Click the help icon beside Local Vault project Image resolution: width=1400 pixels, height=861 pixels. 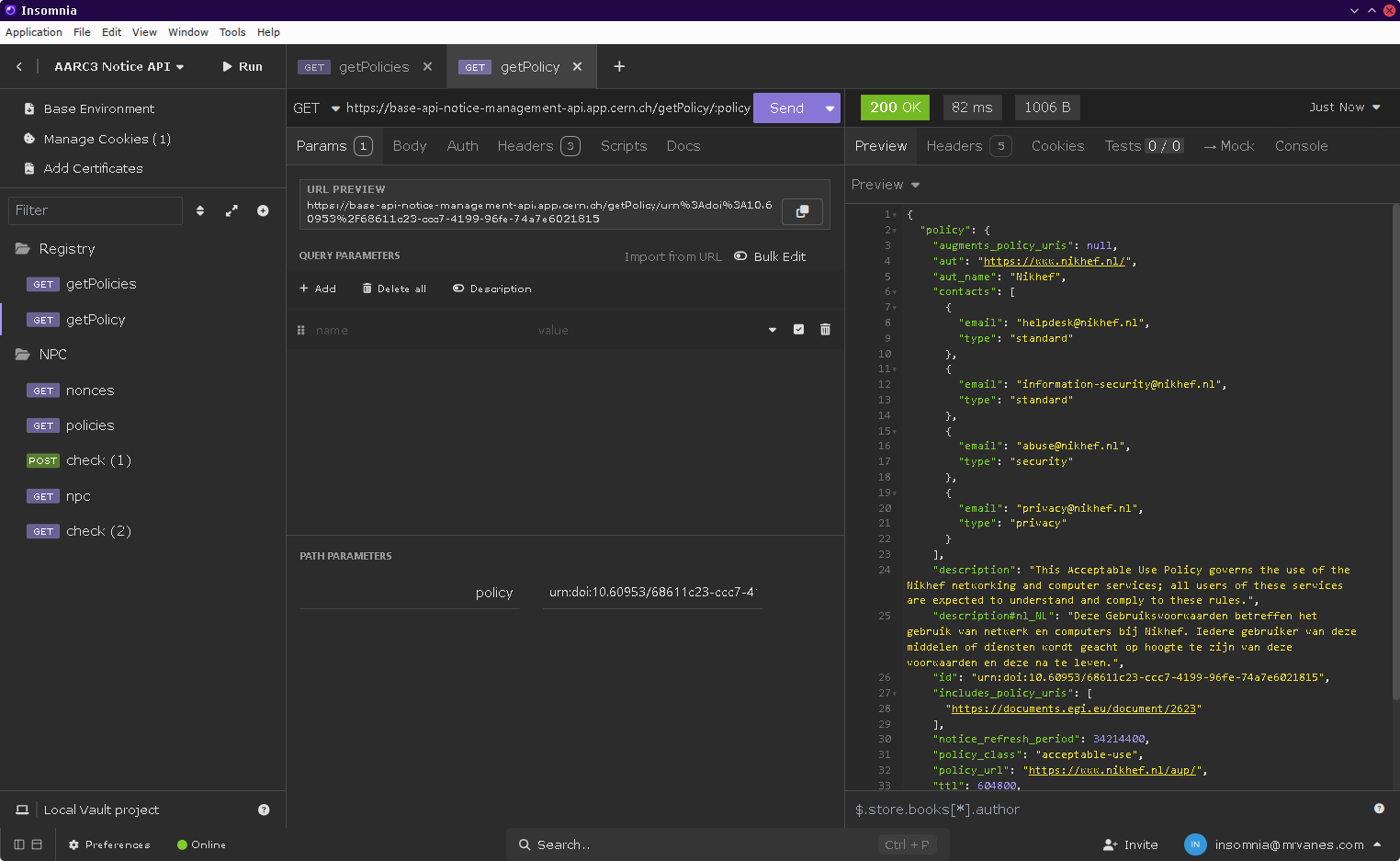264,810
